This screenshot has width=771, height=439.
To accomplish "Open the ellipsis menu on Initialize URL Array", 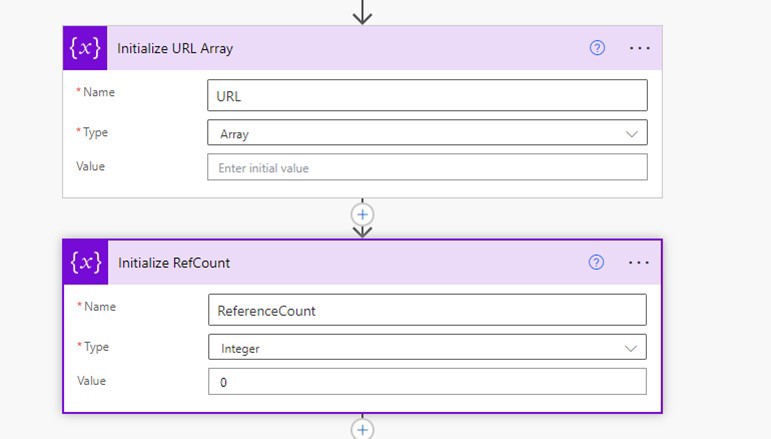I will (639, 48).
